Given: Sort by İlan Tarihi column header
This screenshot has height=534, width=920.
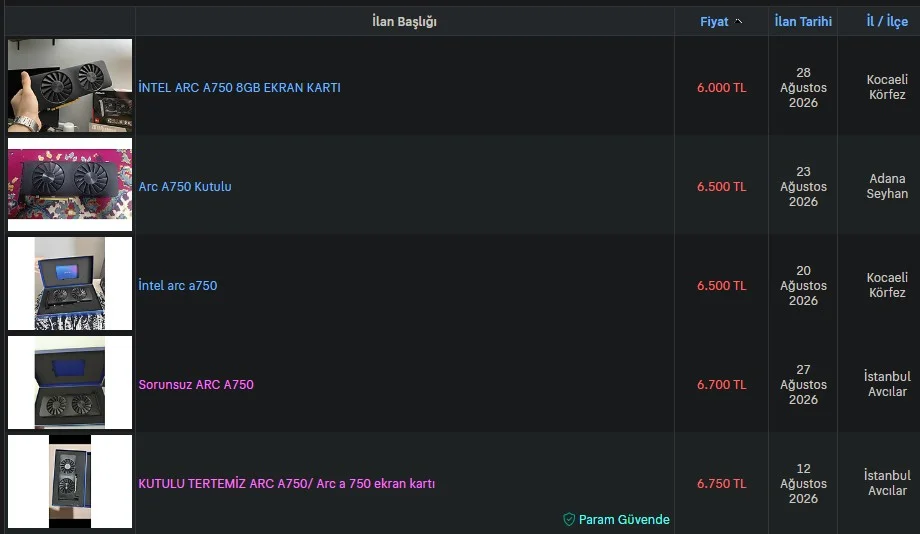Looking at the screenshot, I should (803, 22).
